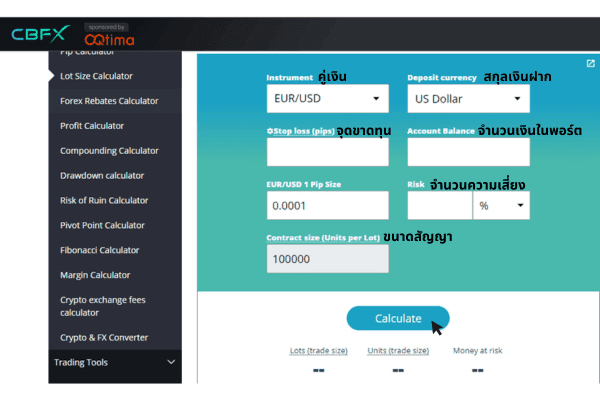
Task: Open Drawdown calculator
Action: tap(102, 176)
